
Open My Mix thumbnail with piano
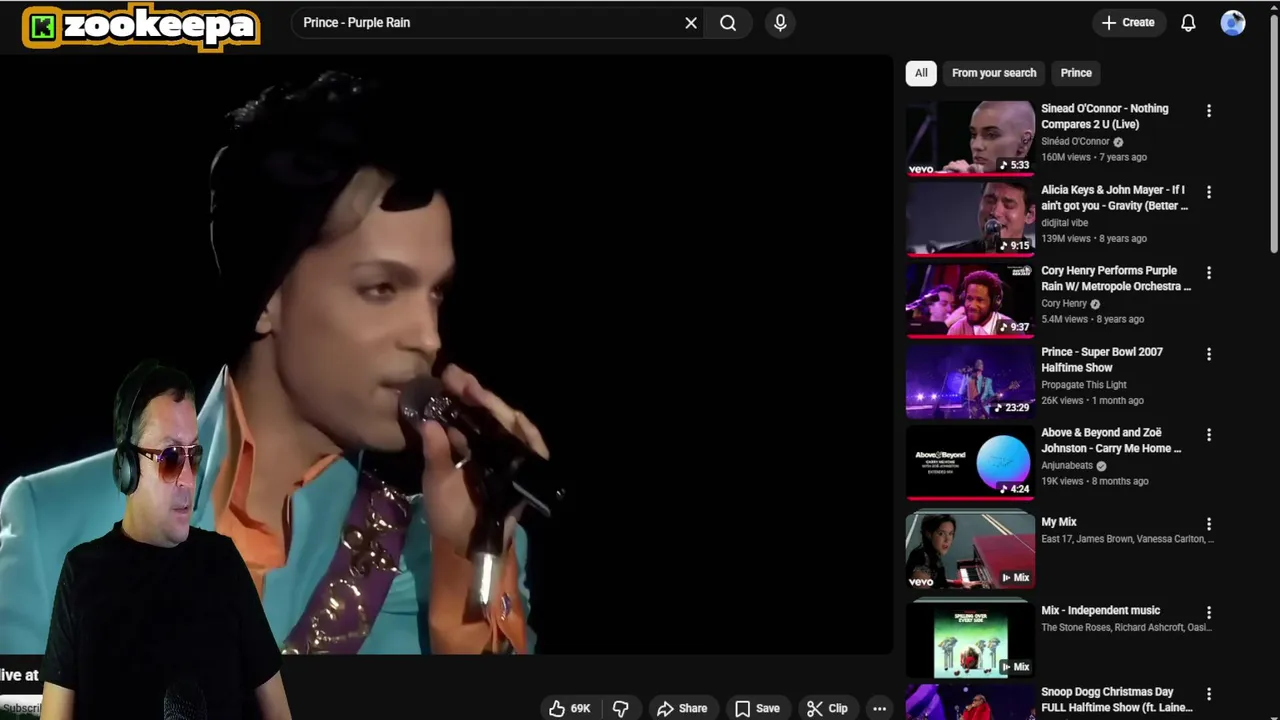tap(970, 550)
